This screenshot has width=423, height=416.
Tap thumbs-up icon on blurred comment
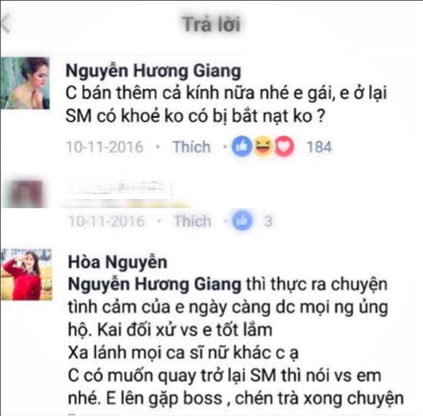pos(242,221)
